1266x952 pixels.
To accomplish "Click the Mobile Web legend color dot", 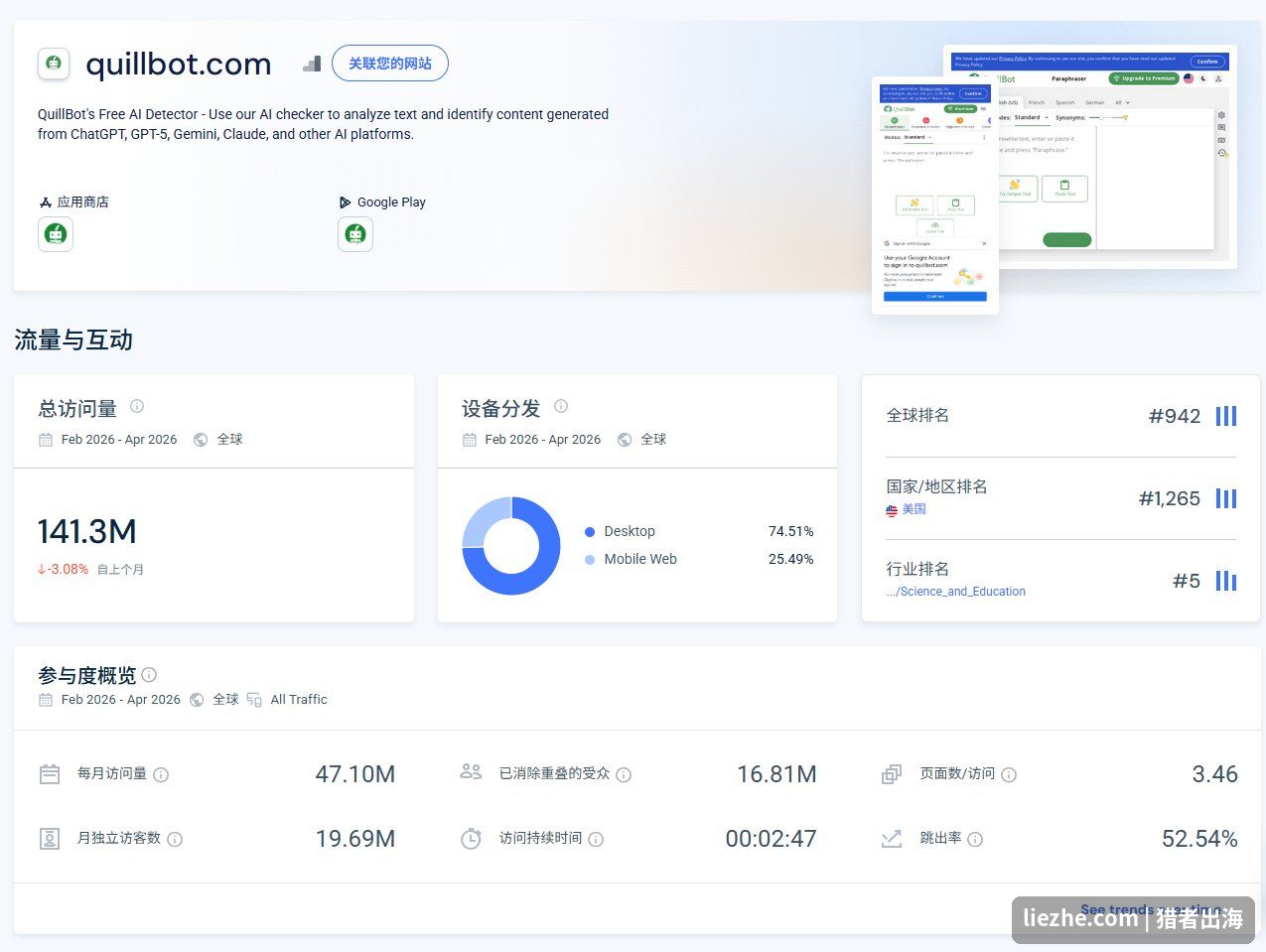I will click(x=590, y=560).
